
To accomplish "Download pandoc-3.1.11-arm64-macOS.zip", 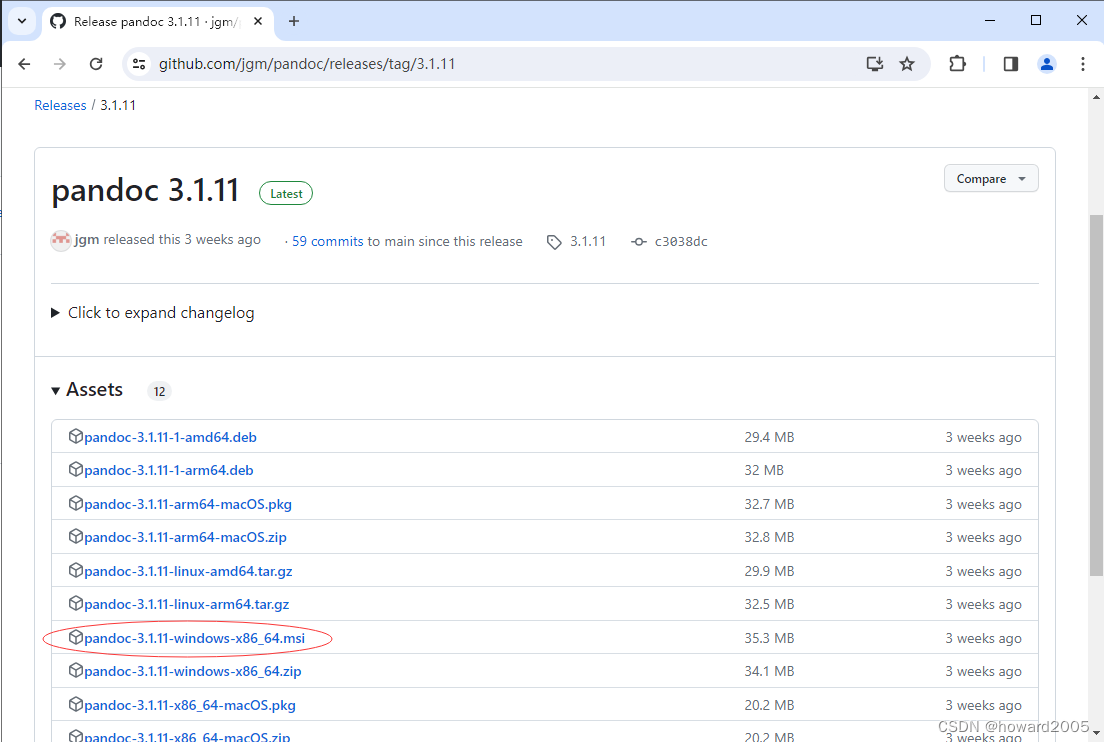I will (x=185, y=537).
